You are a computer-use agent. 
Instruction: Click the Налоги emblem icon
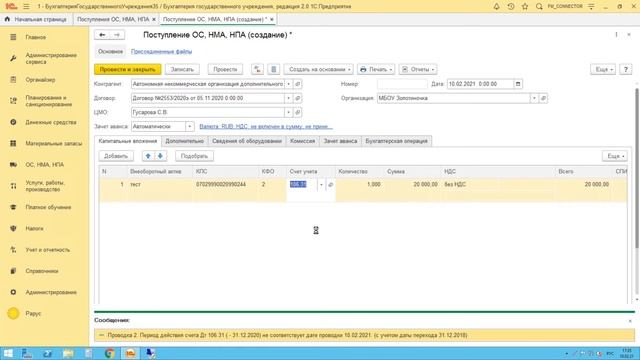click(13, 228)
